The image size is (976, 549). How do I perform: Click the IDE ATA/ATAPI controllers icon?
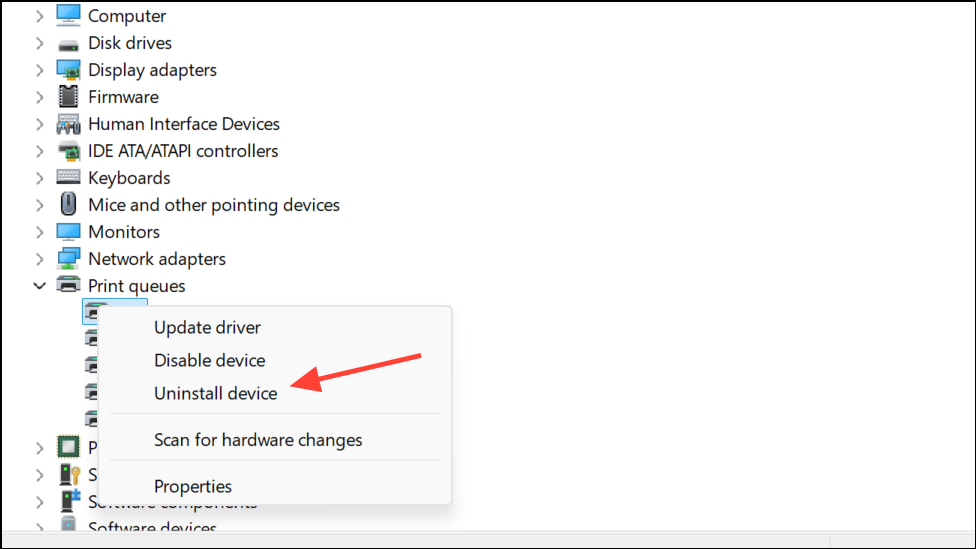(68, 151)
